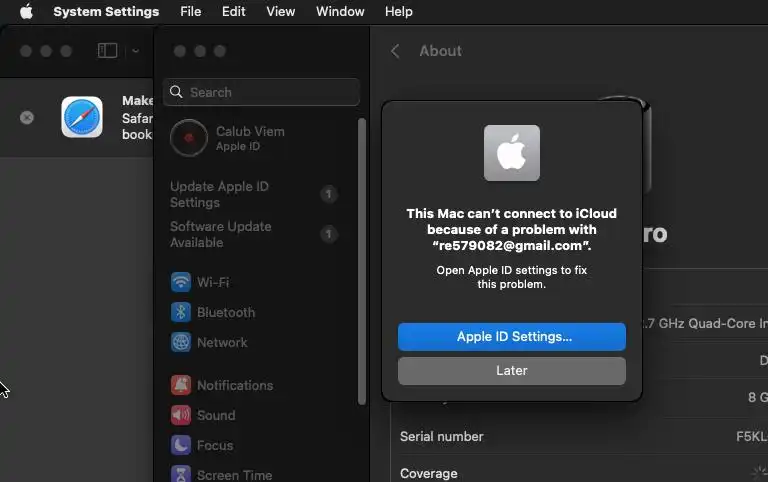
Task: Open the File menu
Action: click(x=191, y=11)
